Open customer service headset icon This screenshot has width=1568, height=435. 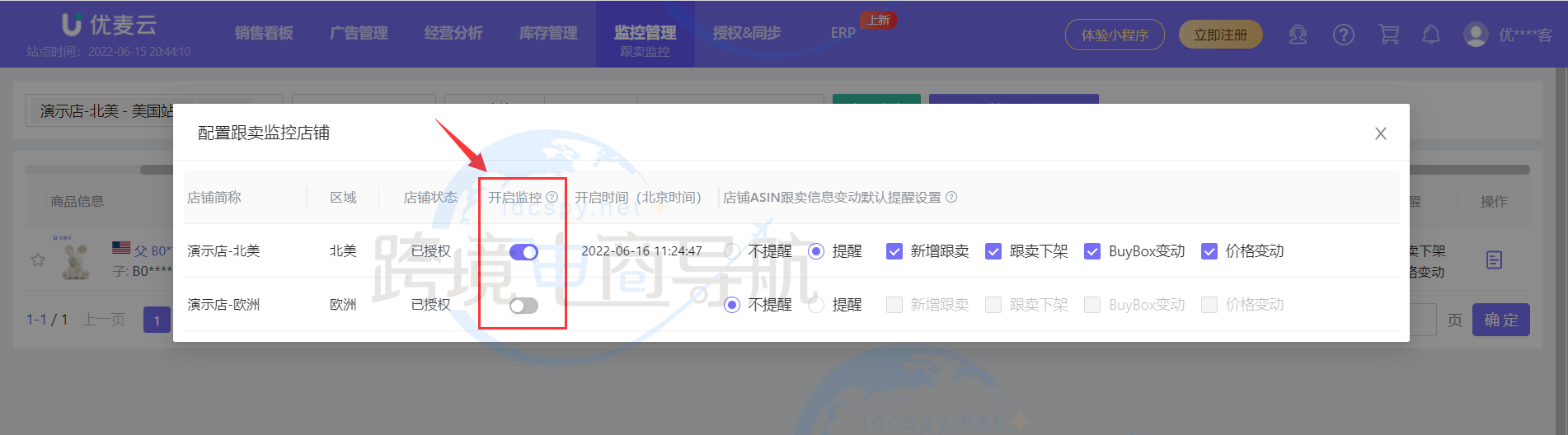(x=1298, y=35)
